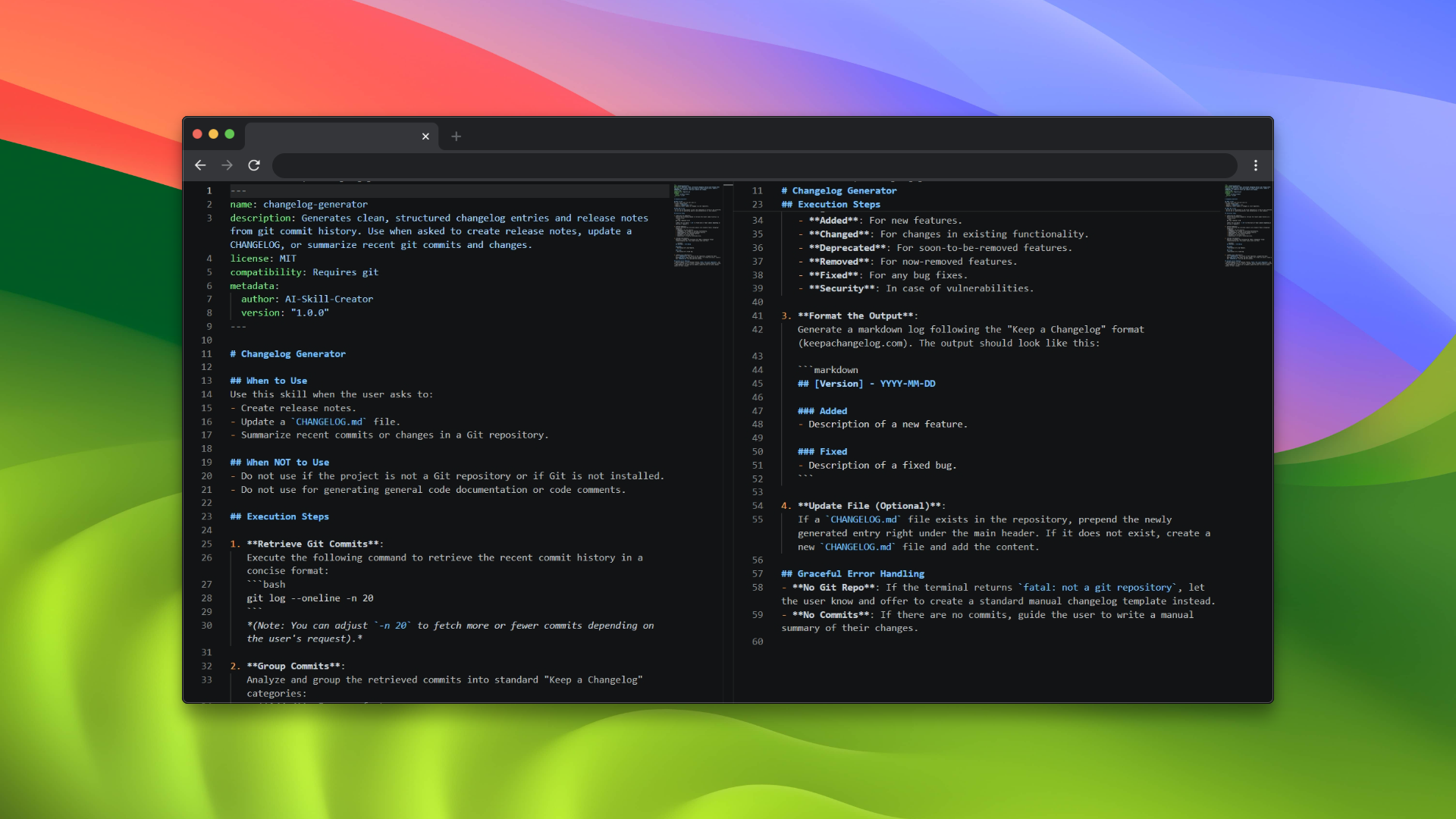Open a new tab with the plus icon

[x=456, y=136]
